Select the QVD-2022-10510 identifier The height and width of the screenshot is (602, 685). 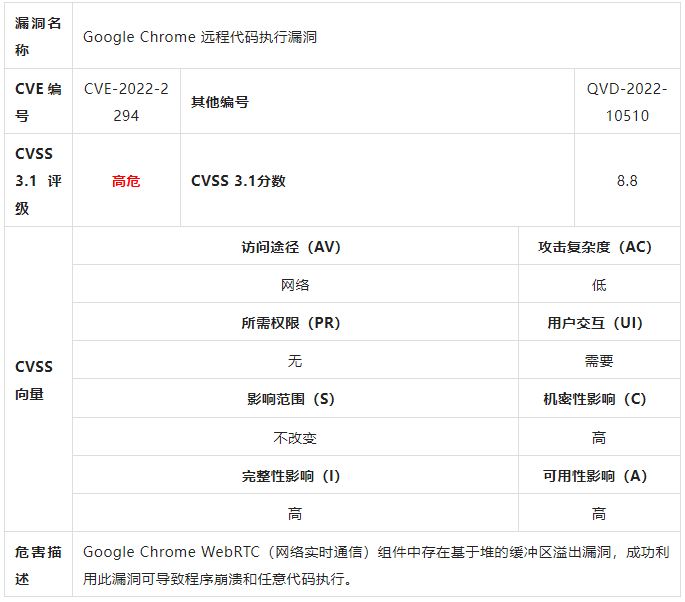627,102
